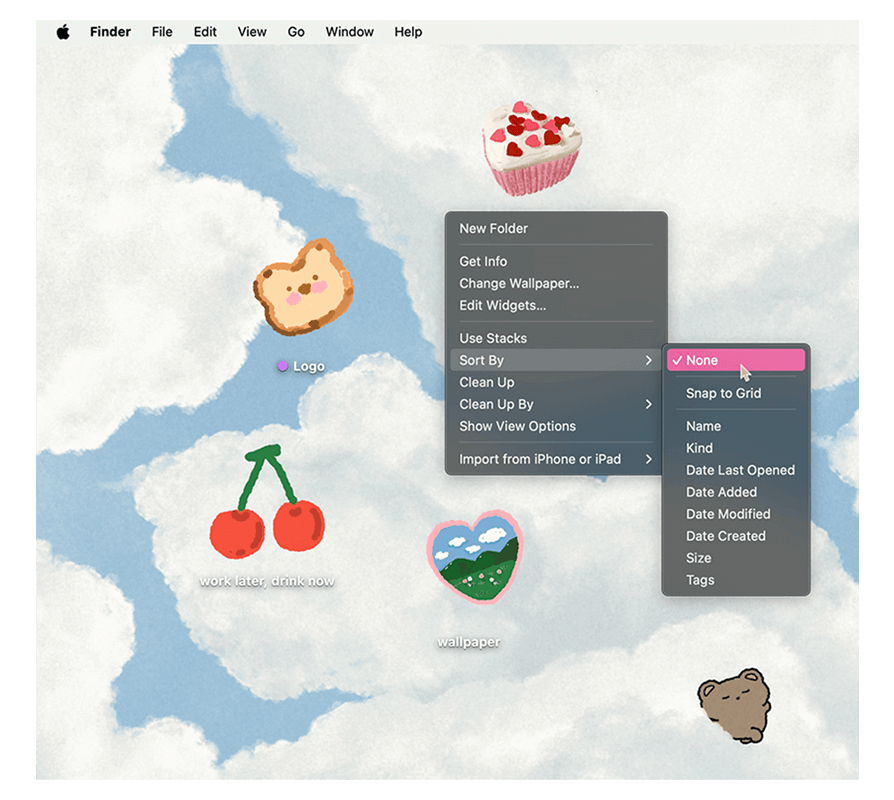Click the 'wallpaper' file label

[x=469, y=642]
